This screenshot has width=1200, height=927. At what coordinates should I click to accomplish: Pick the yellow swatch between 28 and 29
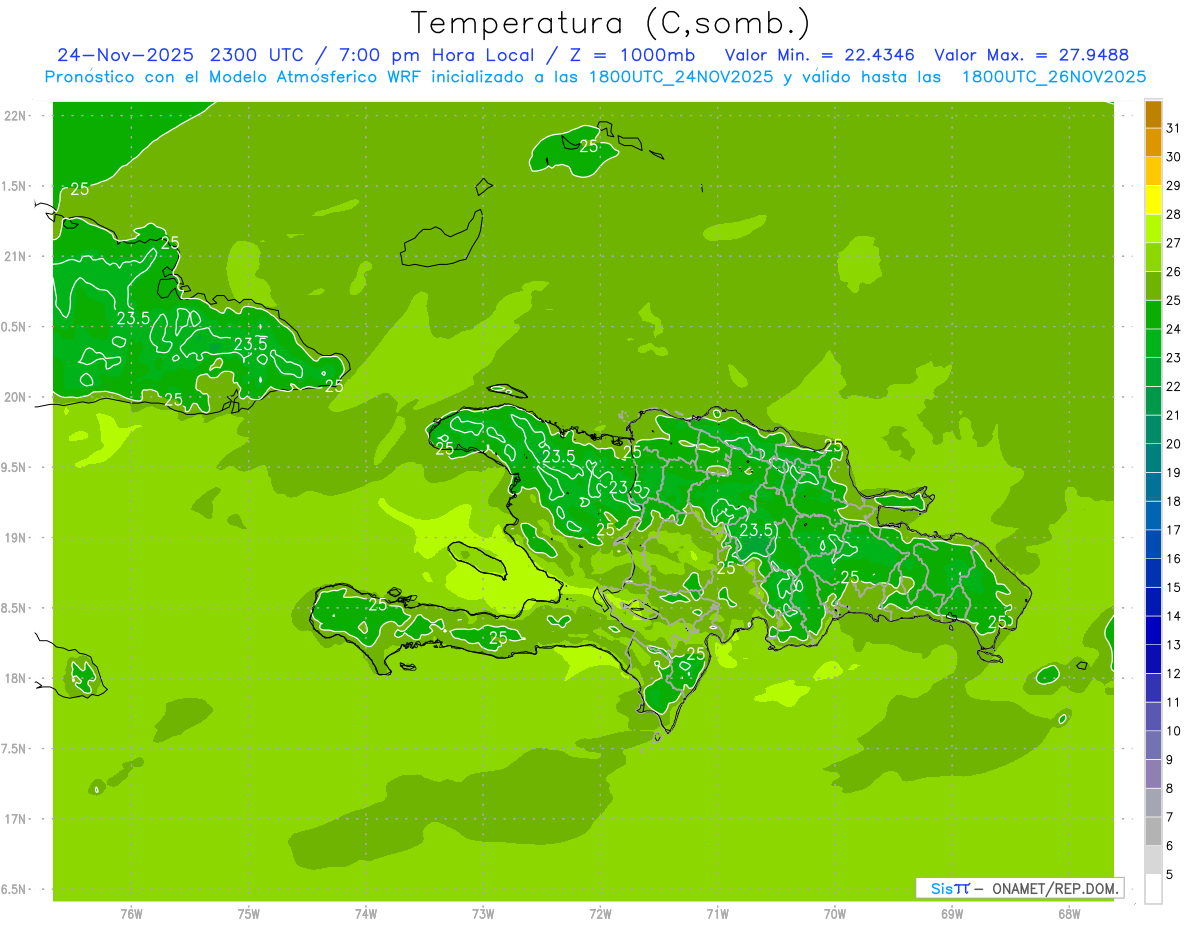click(x=1153, y=200)
